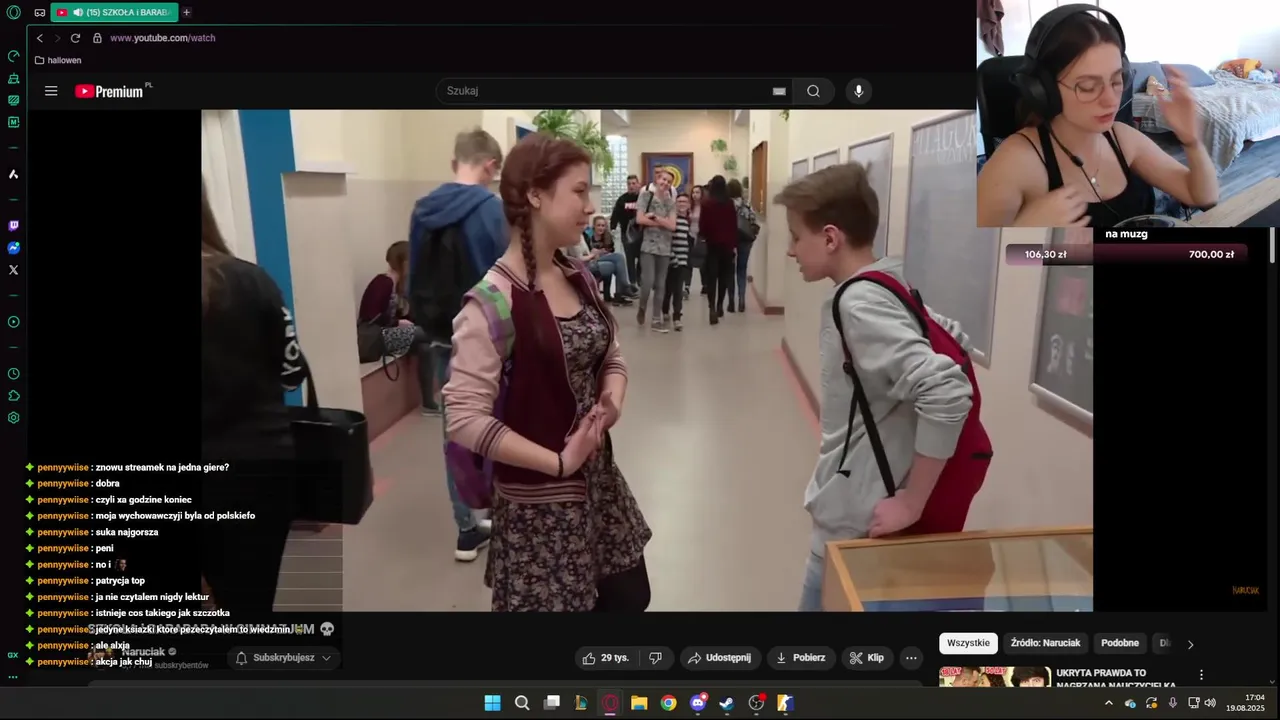Go back with the browser back arrow

[x=39, y=38]
